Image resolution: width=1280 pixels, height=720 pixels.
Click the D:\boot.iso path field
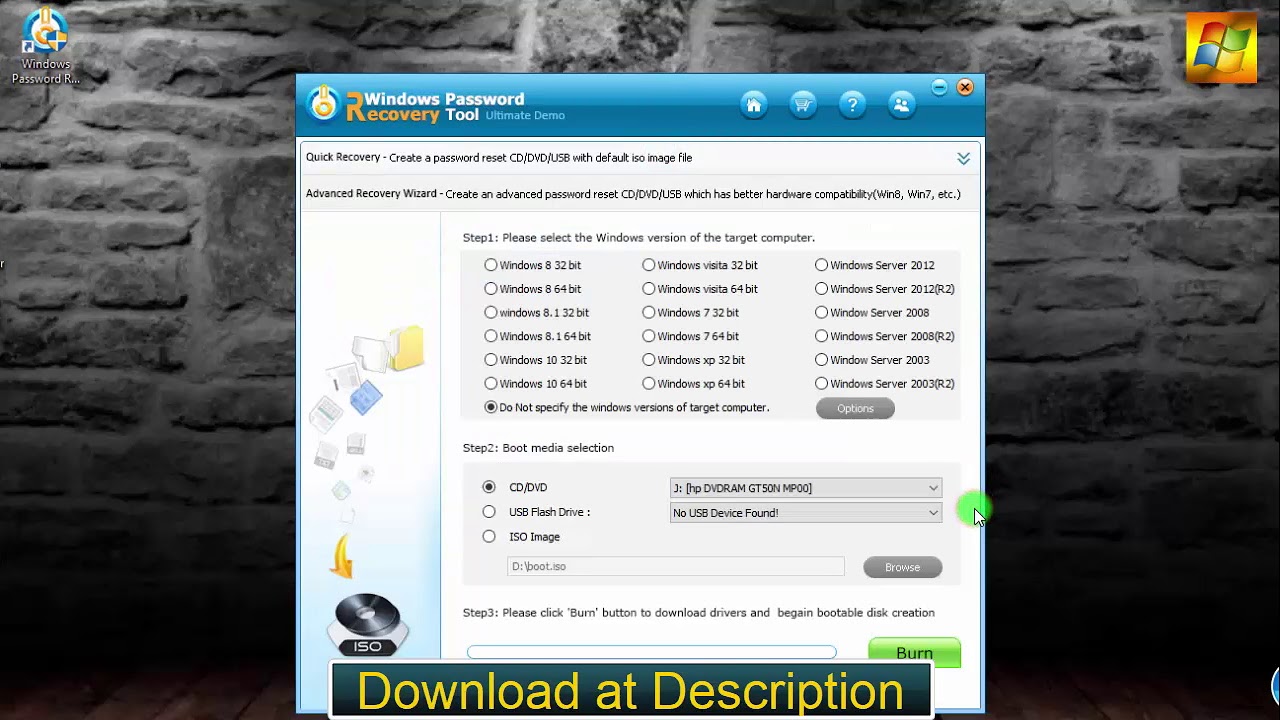pyautogui.click(x=675, y=566)
